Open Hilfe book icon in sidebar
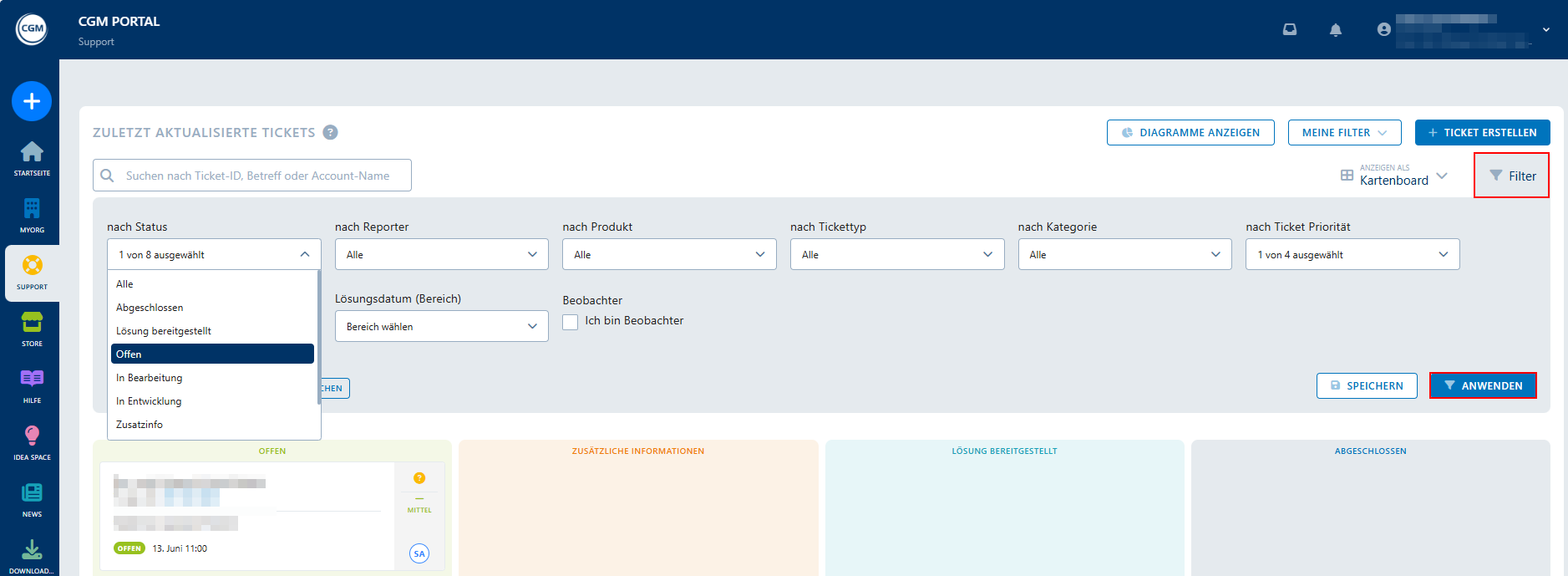 (x=32, y=385)
